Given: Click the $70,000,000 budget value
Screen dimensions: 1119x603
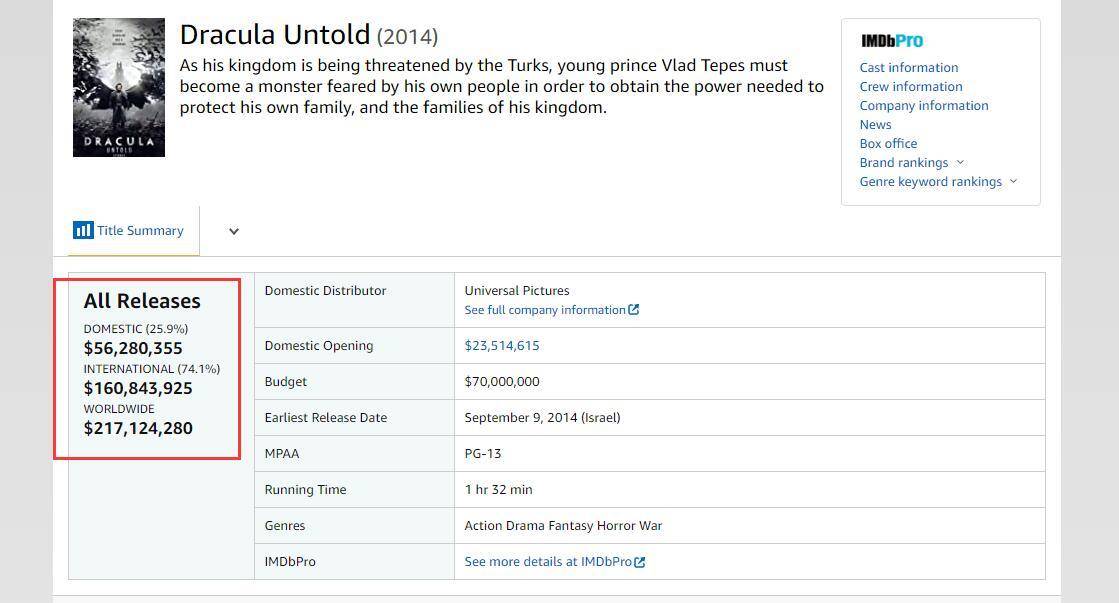Looking at the screenshot, I should pyautogui.click(x=502, y=382).
